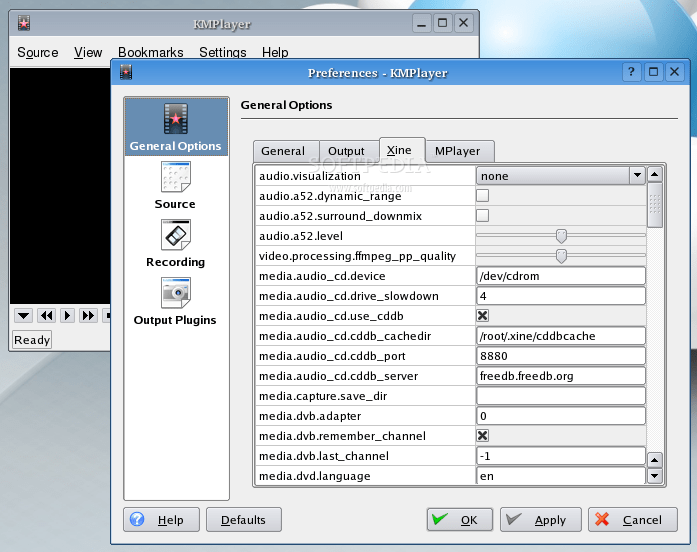Click media.audio_cd.cddb_port field
The height and width of the screenshot is (552, 697).
[561, 356]
